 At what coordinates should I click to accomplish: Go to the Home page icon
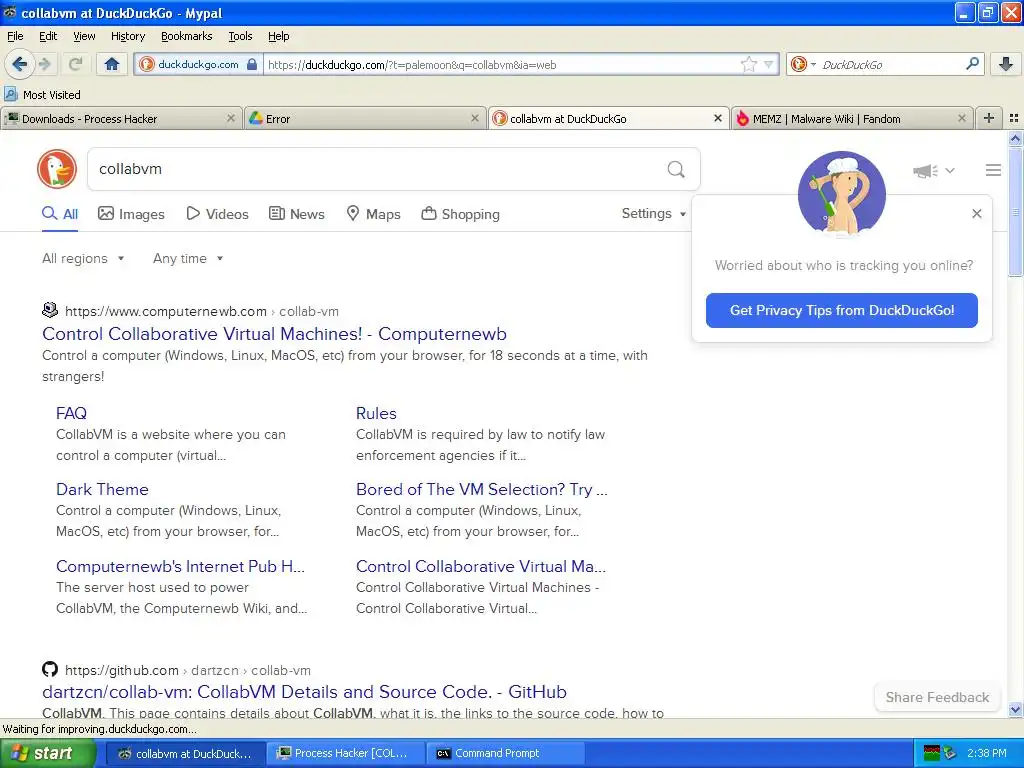tap(112, 64)
